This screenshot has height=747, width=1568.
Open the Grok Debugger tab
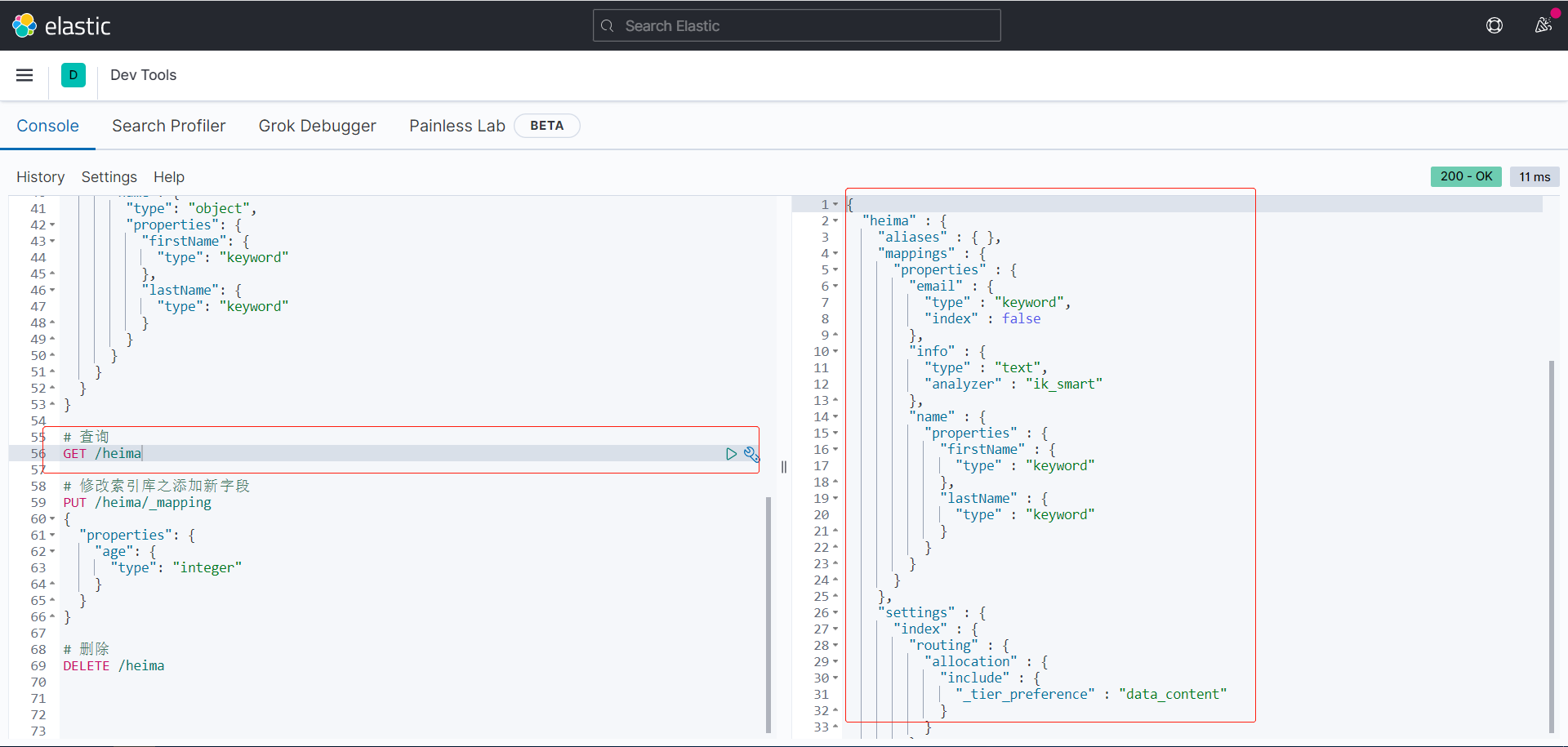(x=317, y=126)
